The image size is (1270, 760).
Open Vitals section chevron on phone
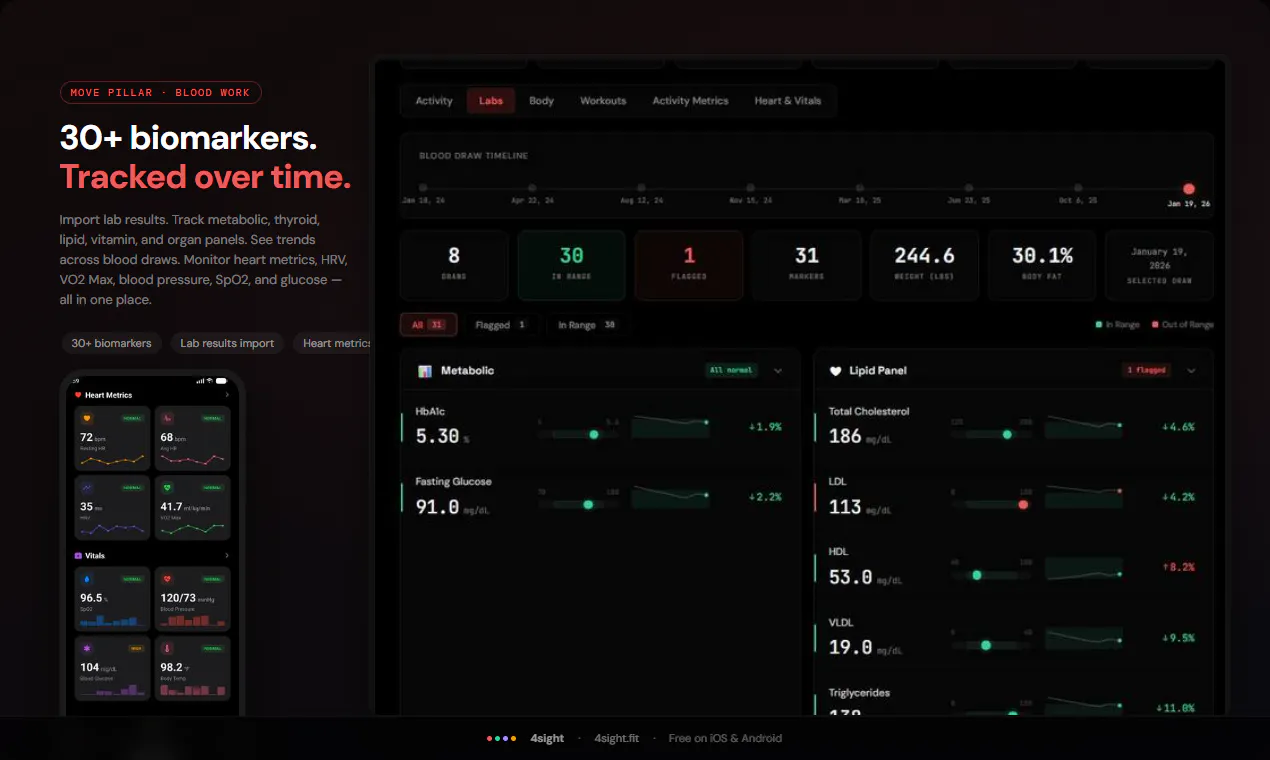click(227, 555)
